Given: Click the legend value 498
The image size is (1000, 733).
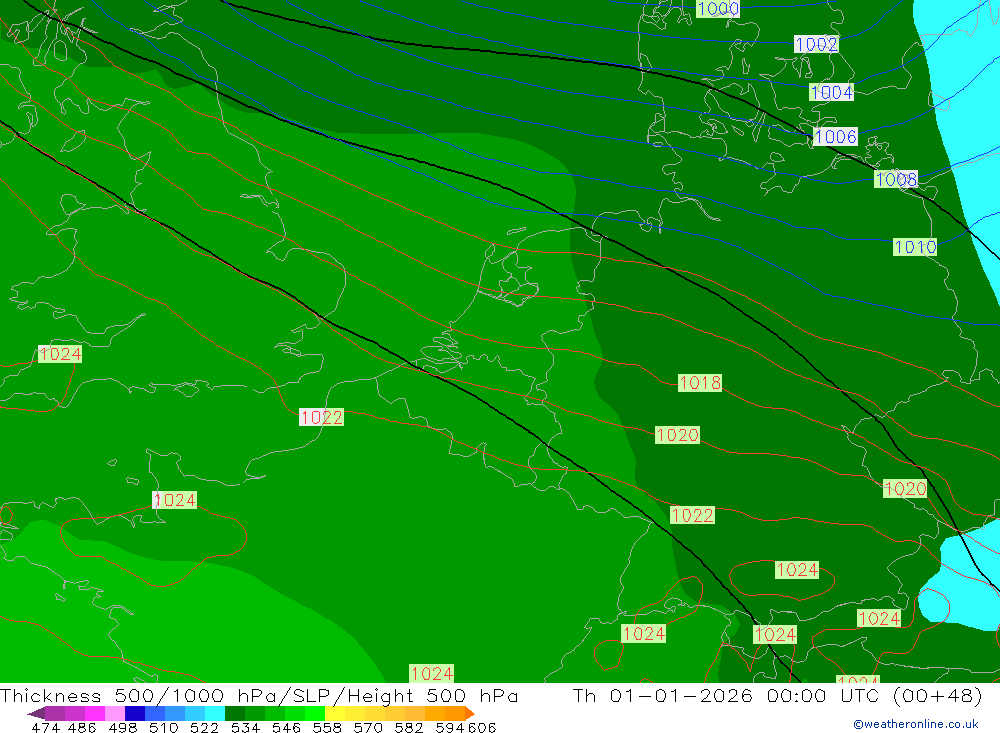Looking at the screenshot, I should pos(123,727).
